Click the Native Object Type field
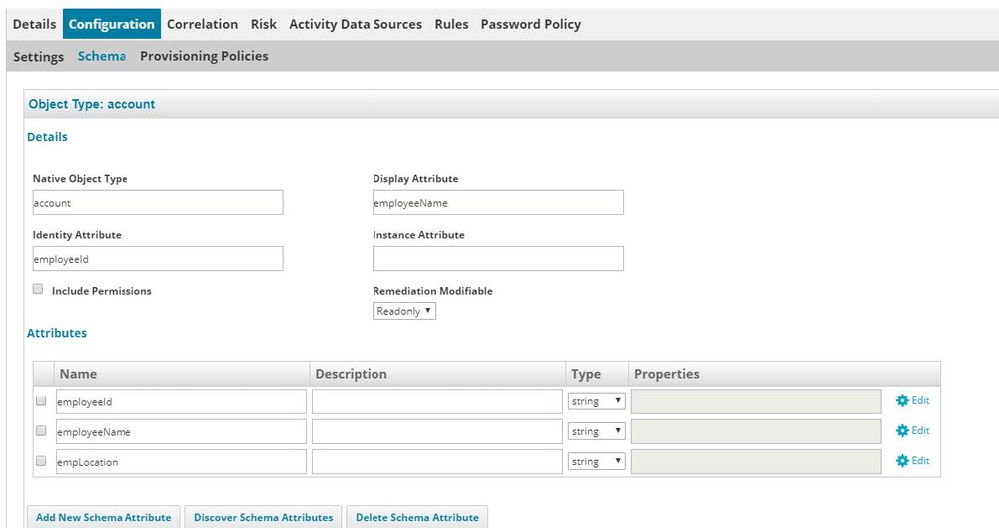 pyautogui.click(x=158, y=203)
